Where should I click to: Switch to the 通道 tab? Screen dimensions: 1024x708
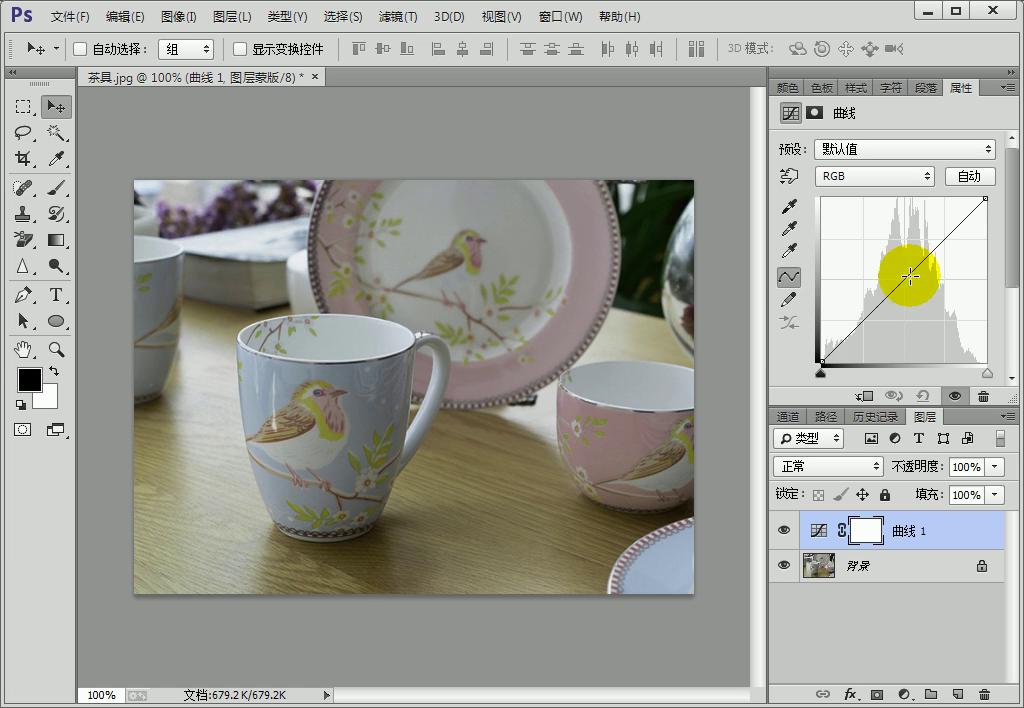[x=788, y=417]
